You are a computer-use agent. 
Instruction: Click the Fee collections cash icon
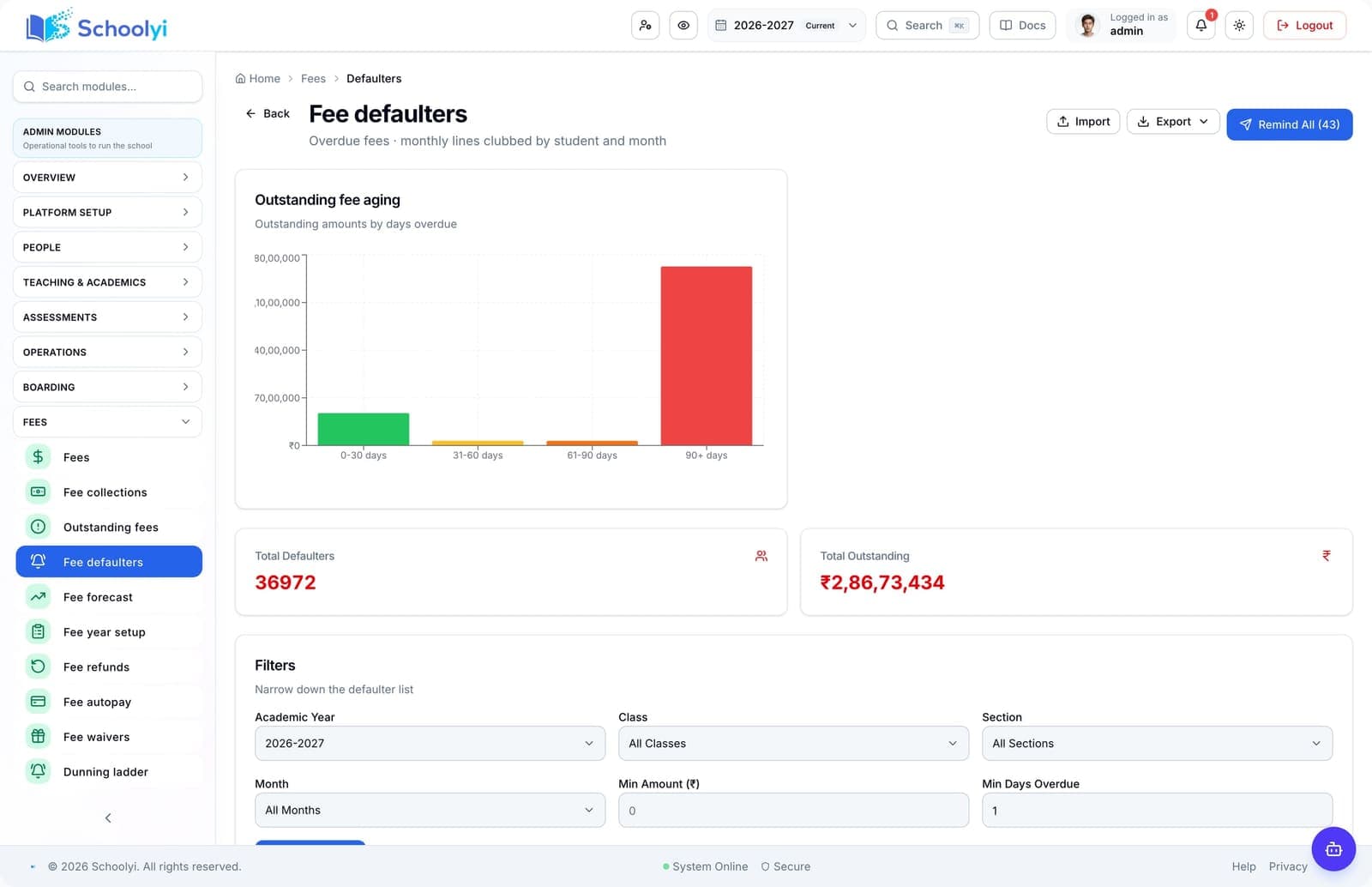38,492
